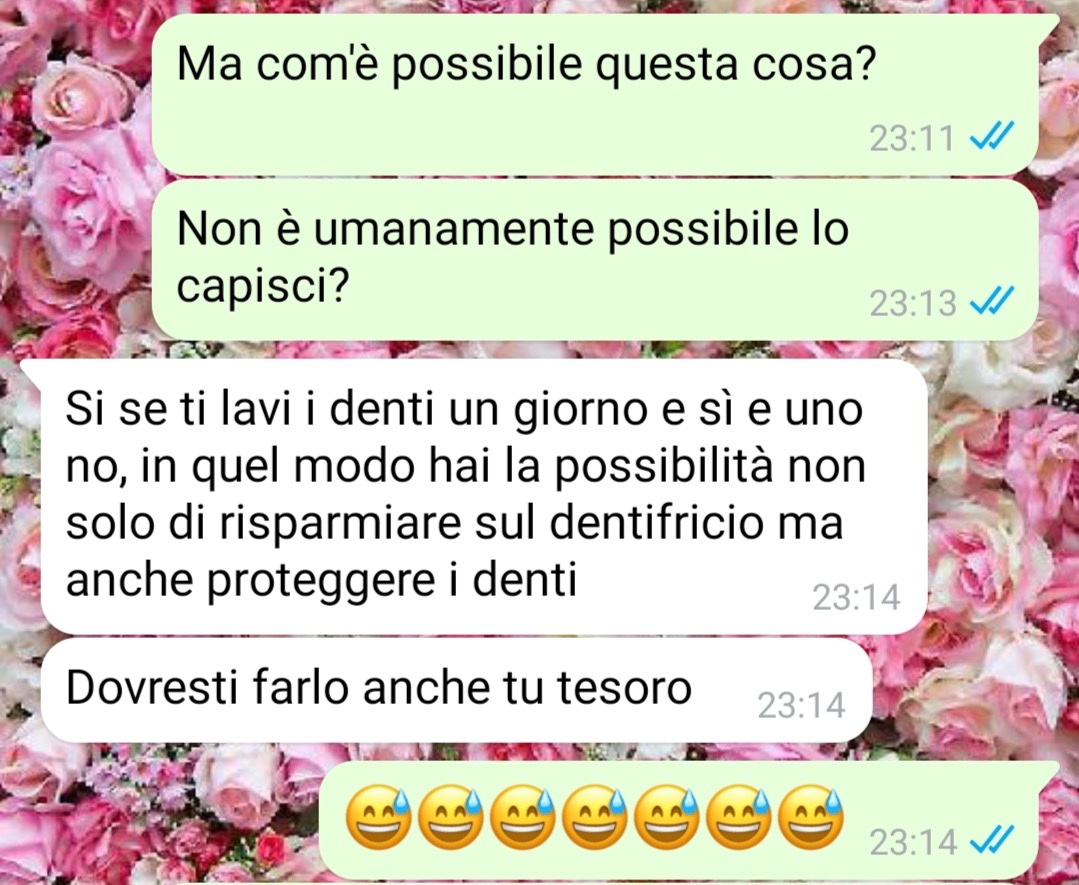The height and width of the screenshot is (885, 1079).
Task: Tap the second sweat-smile emoji
Action: pyautogui.click(x=451, y=816)
